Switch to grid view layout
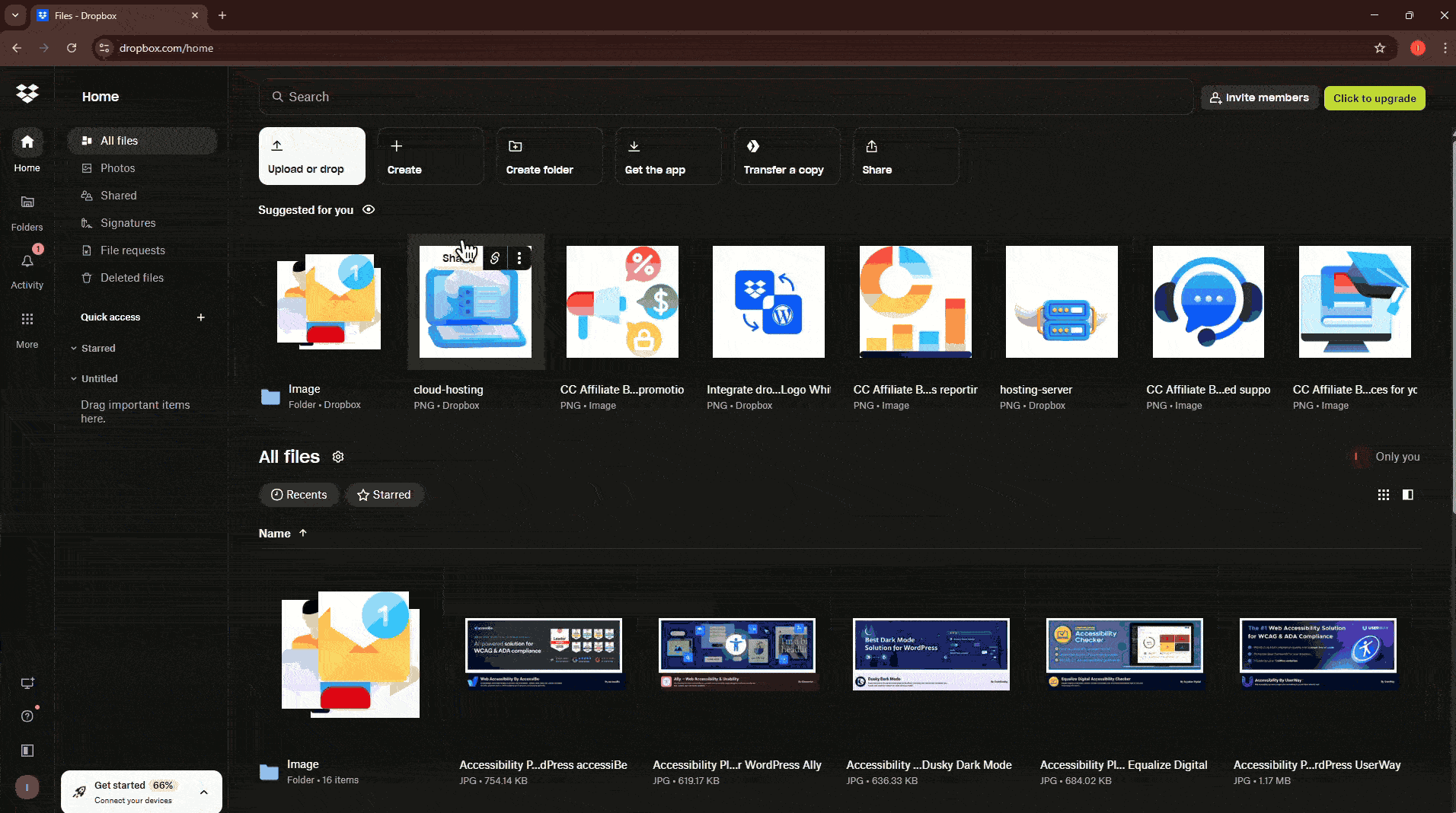The image size is (1456, 813). (x=1384, y=495)
